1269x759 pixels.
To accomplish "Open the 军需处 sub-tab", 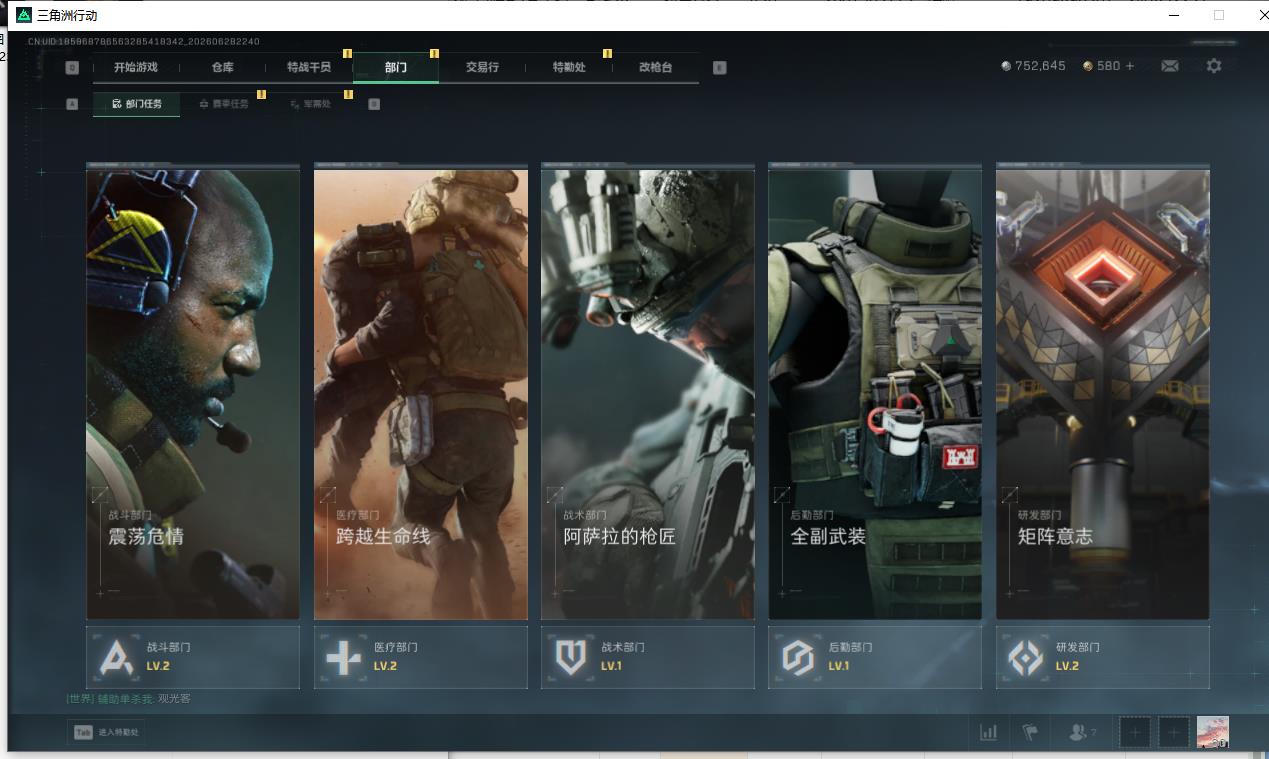I will coord(310,104).
